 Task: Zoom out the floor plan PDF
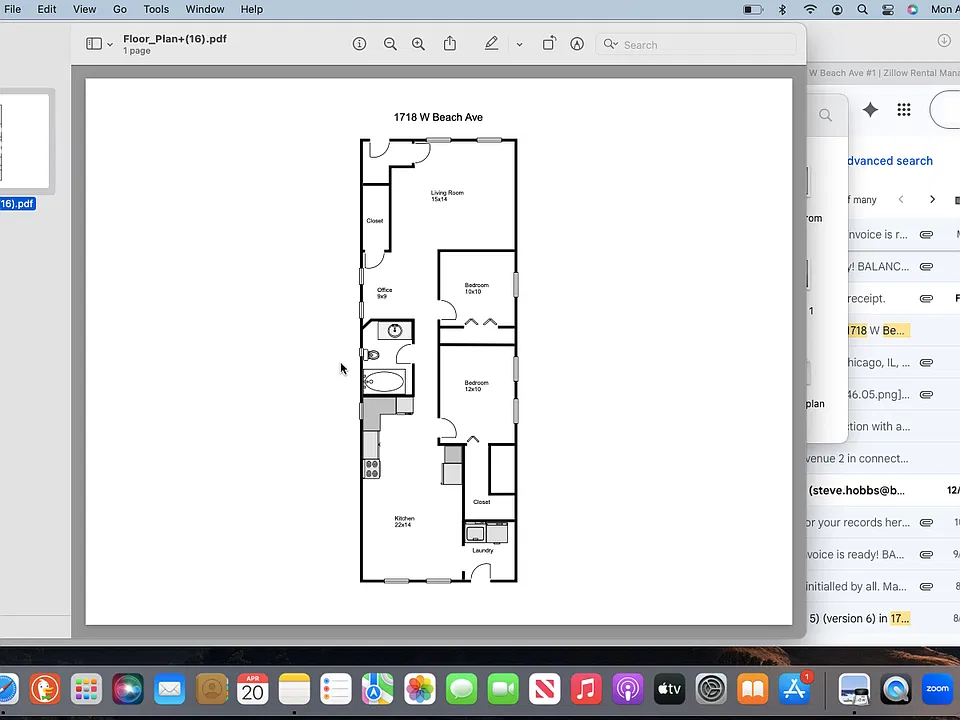point(390,44)
